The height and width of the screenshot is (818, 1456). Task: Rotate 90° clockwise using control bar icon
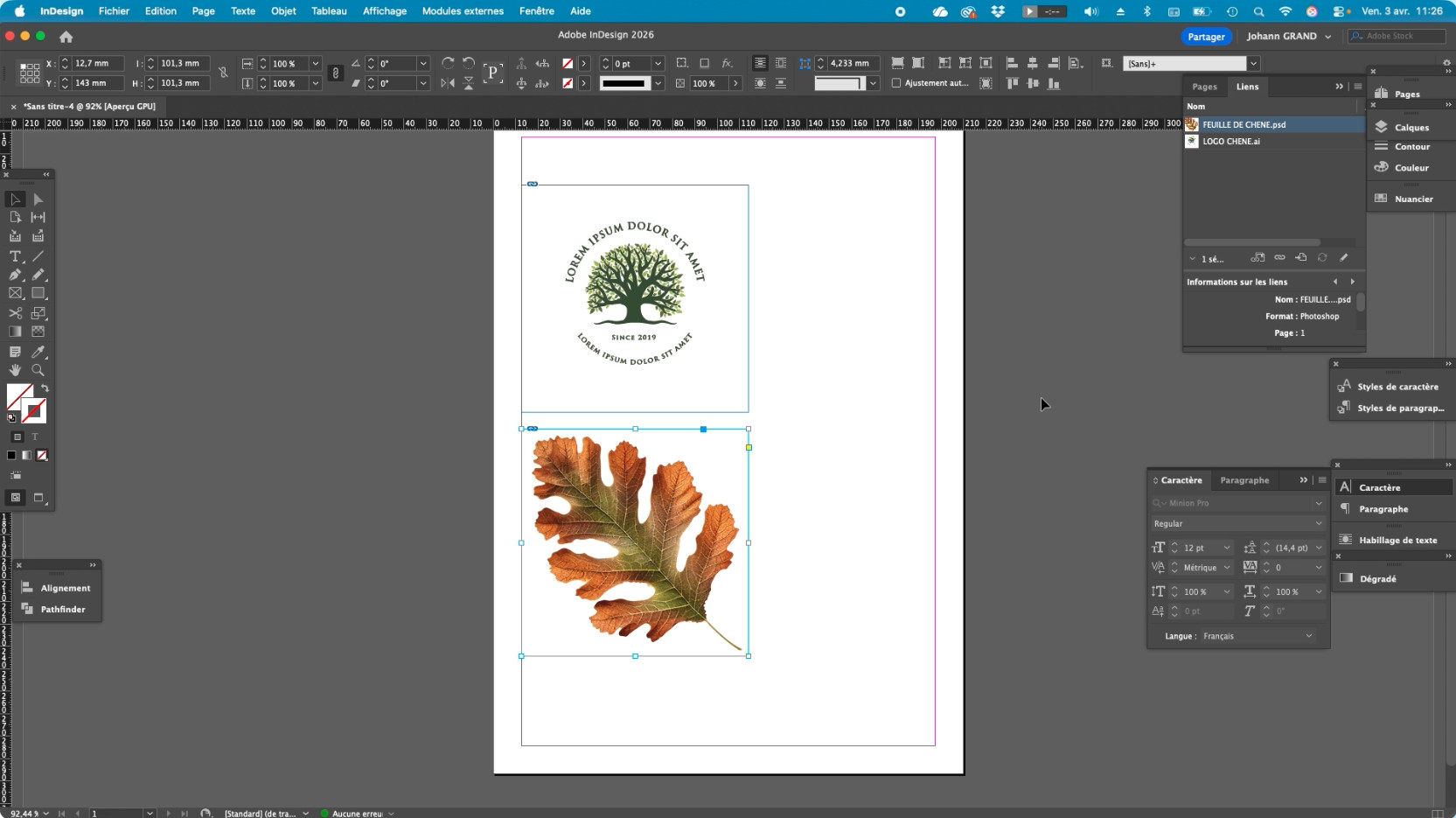pyautogui.click(x=448, y=63)
